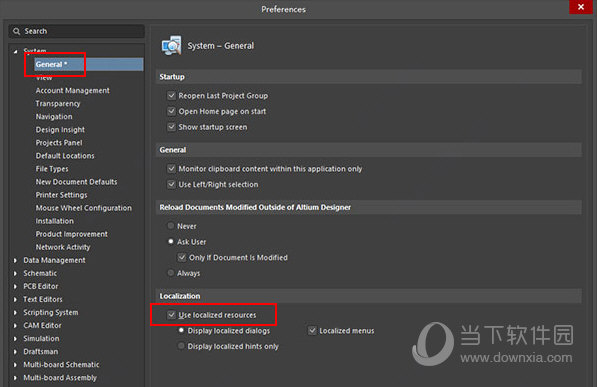Select the Ask User reload option
Screen dimensions: 597x387
171,241
